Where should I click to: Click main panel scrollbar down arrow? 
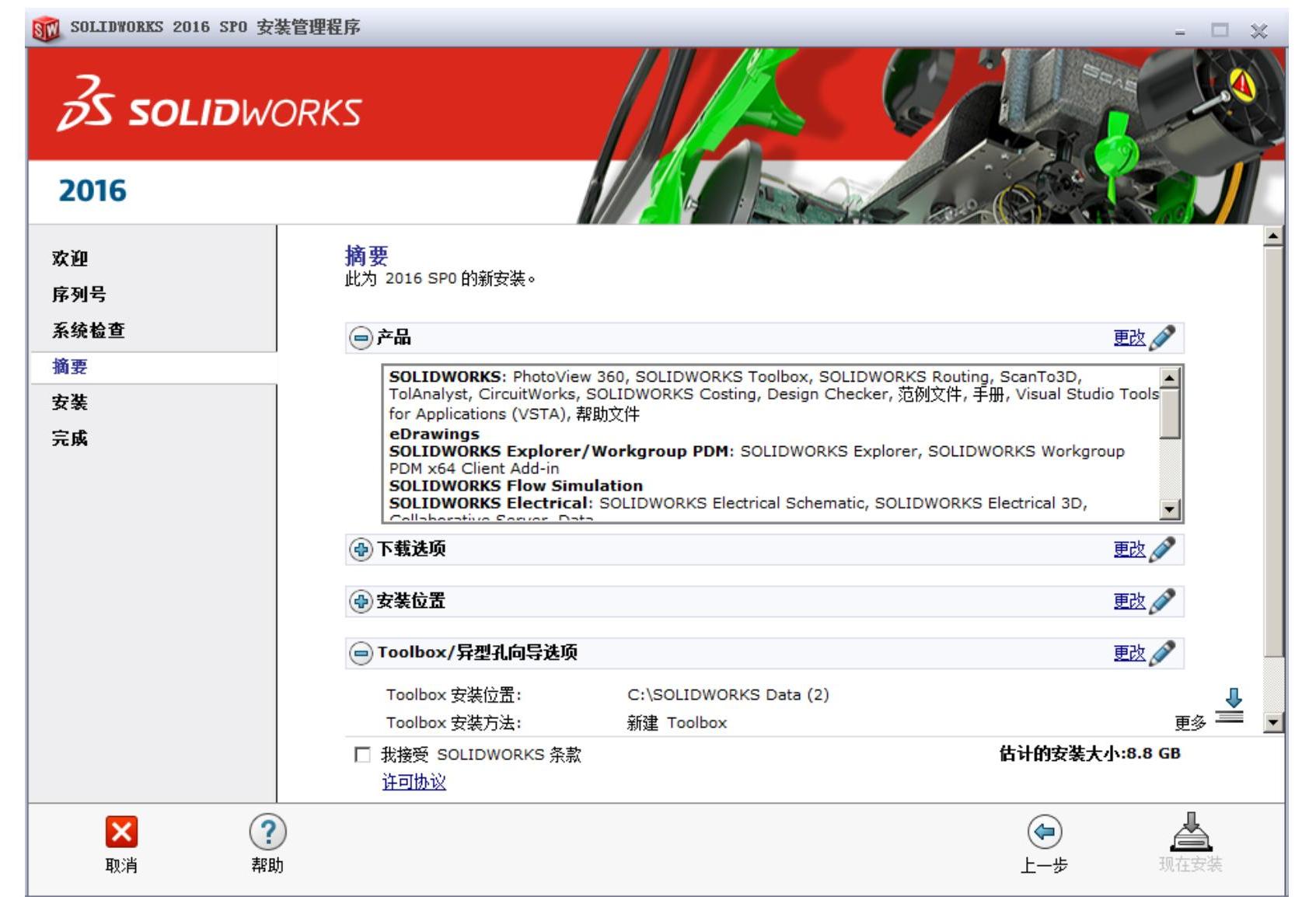[1272, 722]
